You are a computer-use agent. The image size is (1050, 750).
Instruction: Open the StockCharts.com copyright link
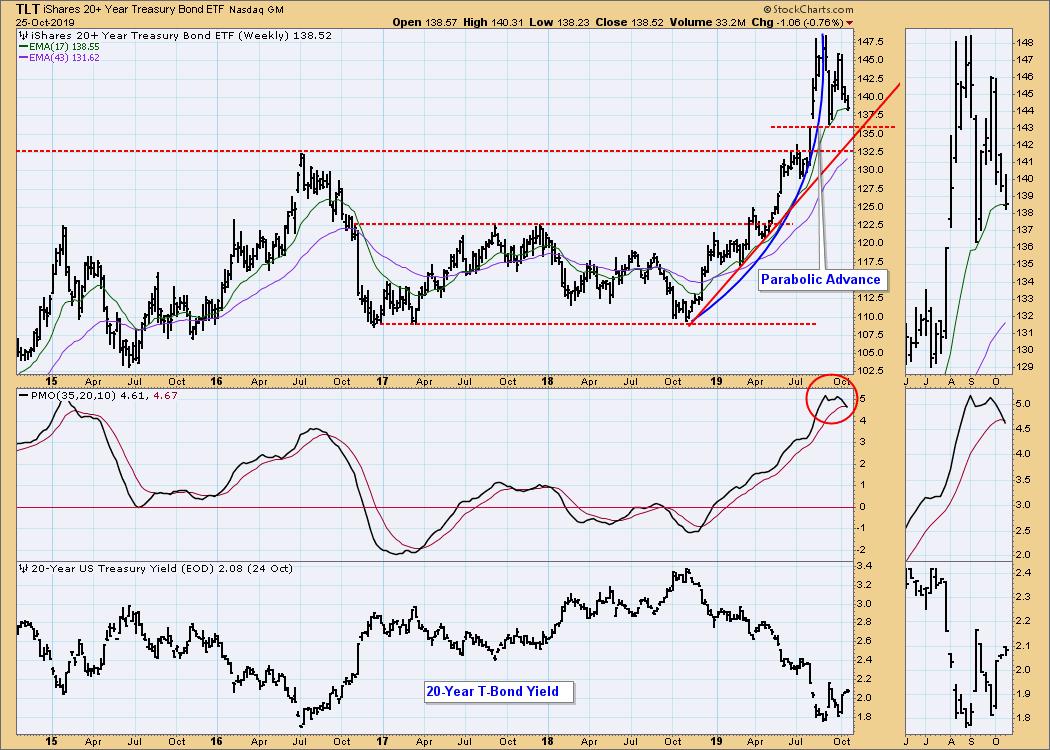pyautogui.click(x=808, y=9)
